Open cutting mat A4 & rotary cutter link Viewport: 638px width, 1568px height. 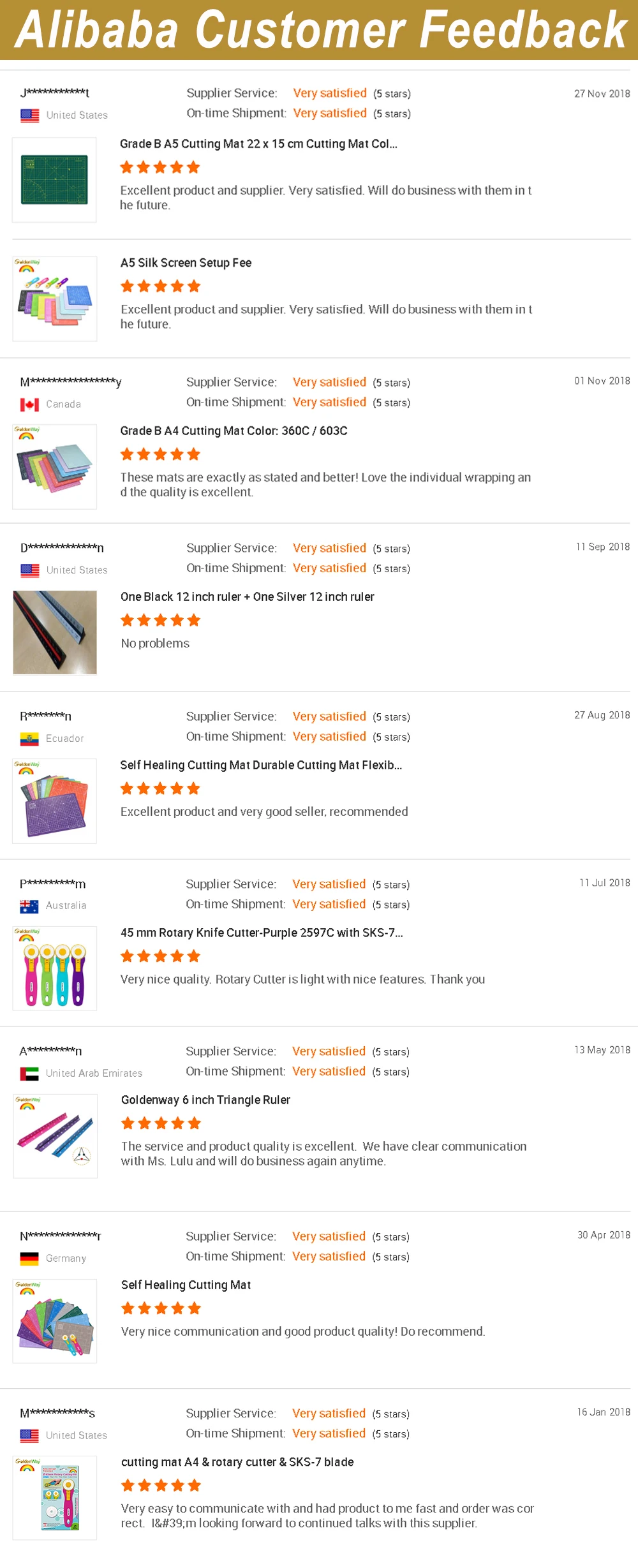[x=237, y=1462]
